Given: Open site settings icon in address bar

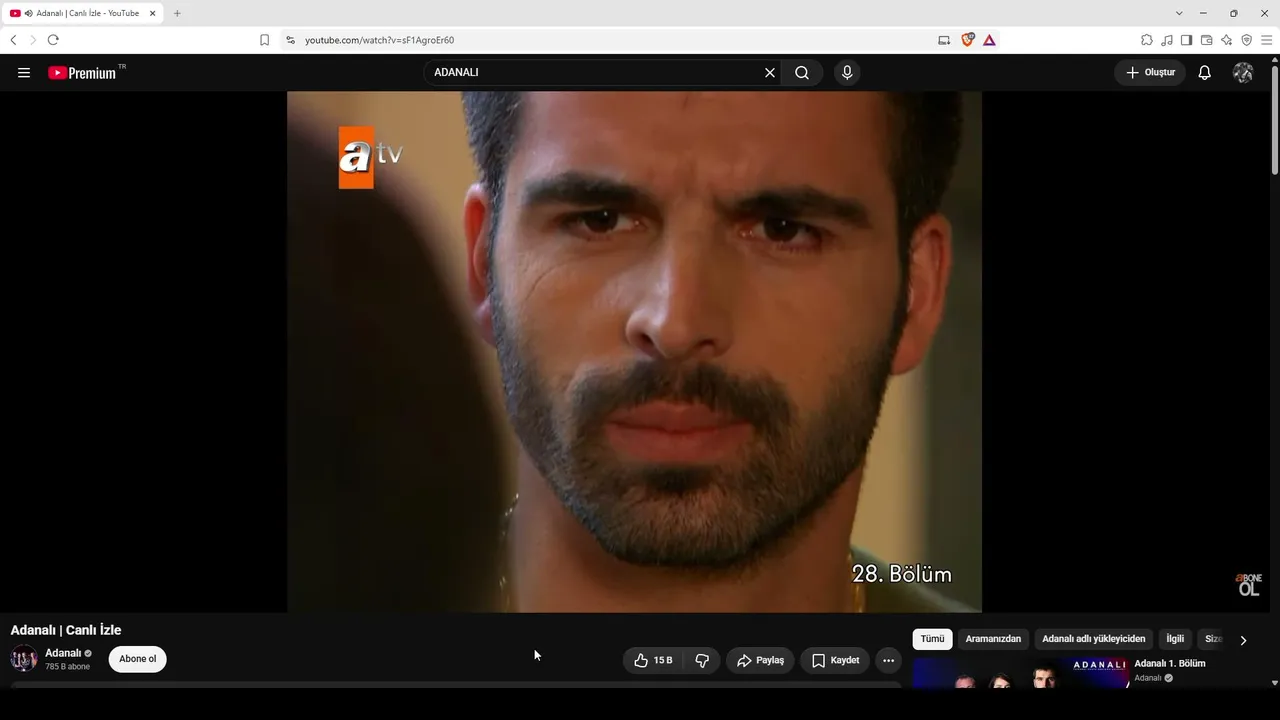Looking at the screenshot, I should pyautogui.click(x=290, y=40).
